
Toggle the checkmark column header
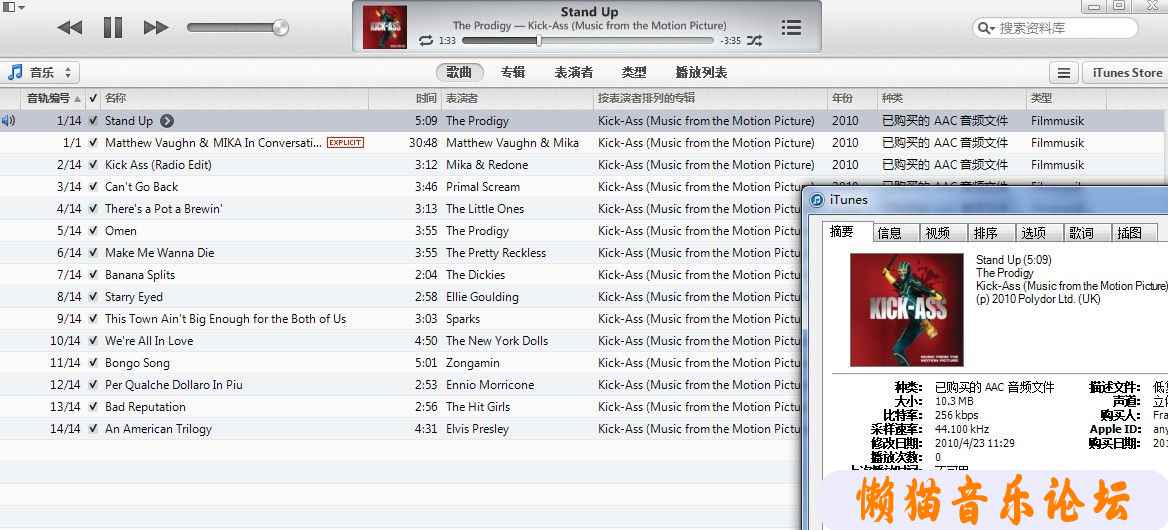(x=93, y=98)
